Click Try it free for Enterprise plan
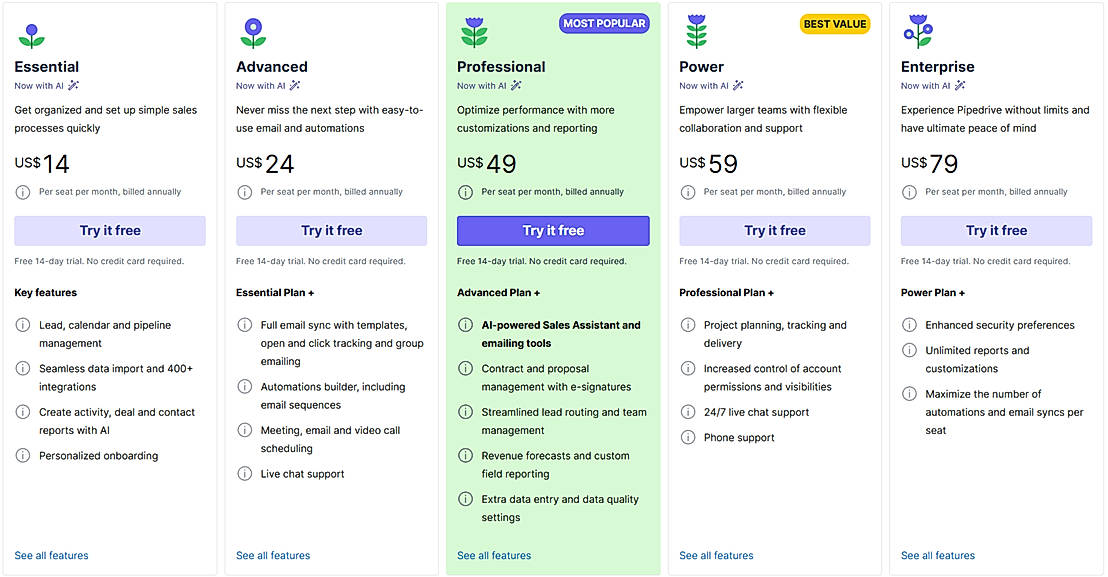Viewport: 1108px width, 577px height. (x=996, y=231)
